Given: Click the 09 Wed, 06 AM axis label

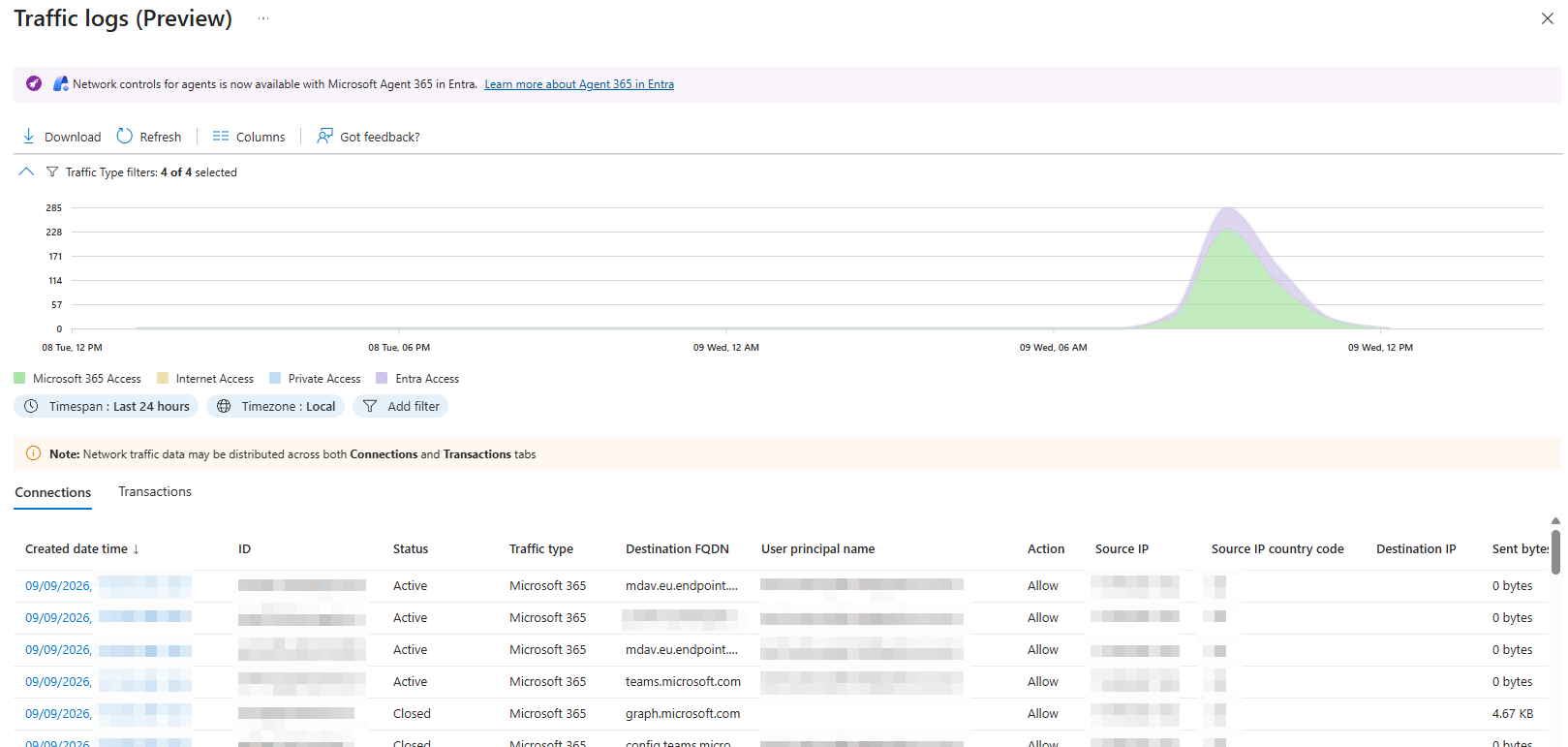Looking at the screenshot, I should click(1053, 347).
